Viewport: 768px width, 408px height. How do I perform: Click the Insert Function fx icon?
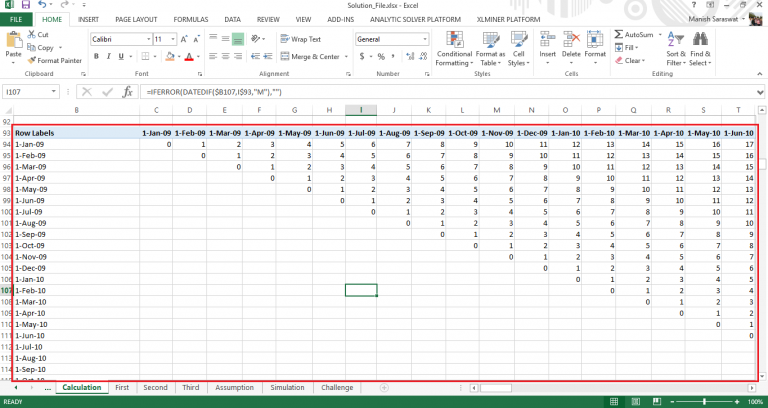[x=124, y=91]
